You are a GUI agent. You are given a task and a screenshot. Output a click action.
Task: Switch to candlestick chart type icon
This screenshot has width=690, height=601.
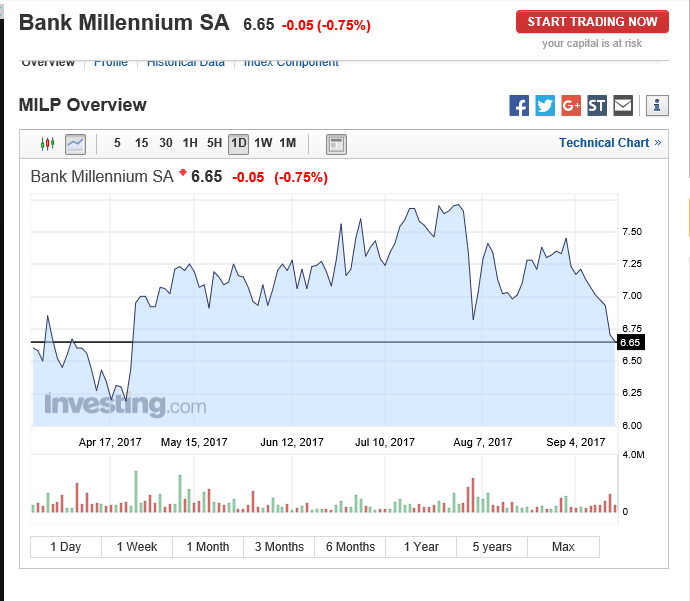(48, 143)
